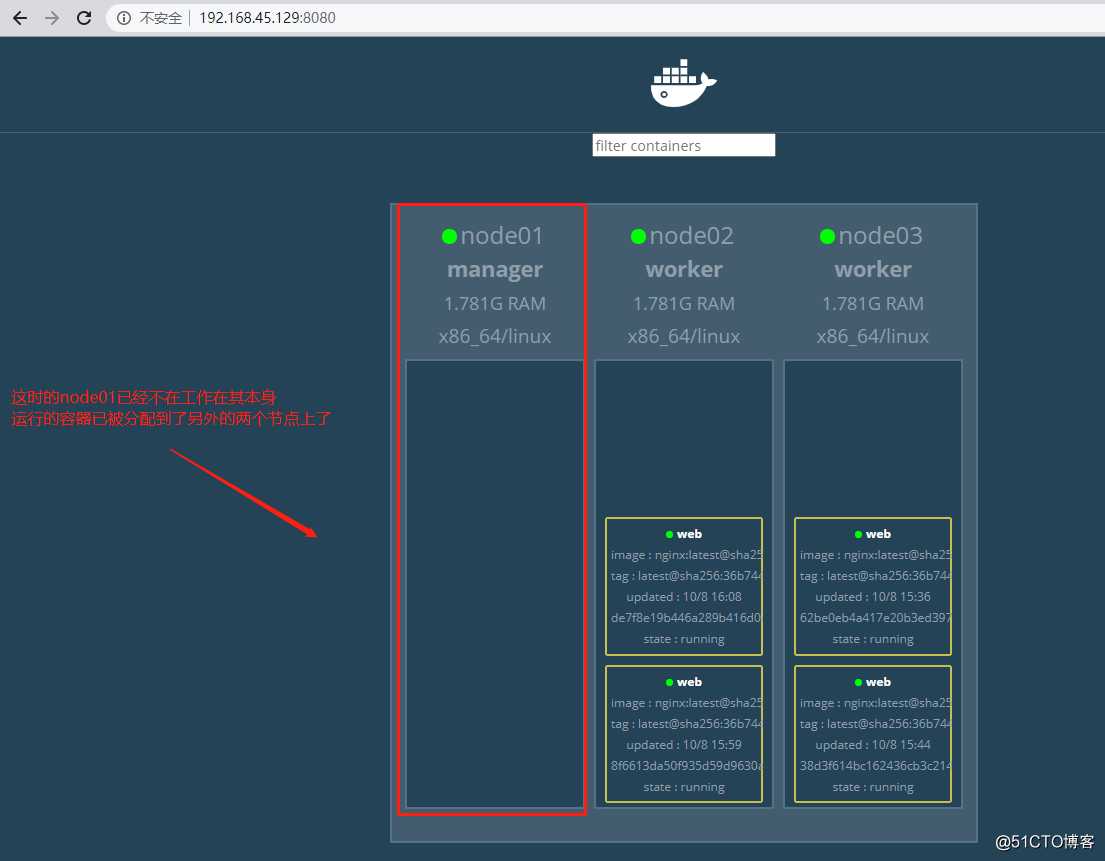Image resolution: width=1105 pixels, height=861 pixels.
Task: Click the filter containers input field
Action: pos(683,145)
